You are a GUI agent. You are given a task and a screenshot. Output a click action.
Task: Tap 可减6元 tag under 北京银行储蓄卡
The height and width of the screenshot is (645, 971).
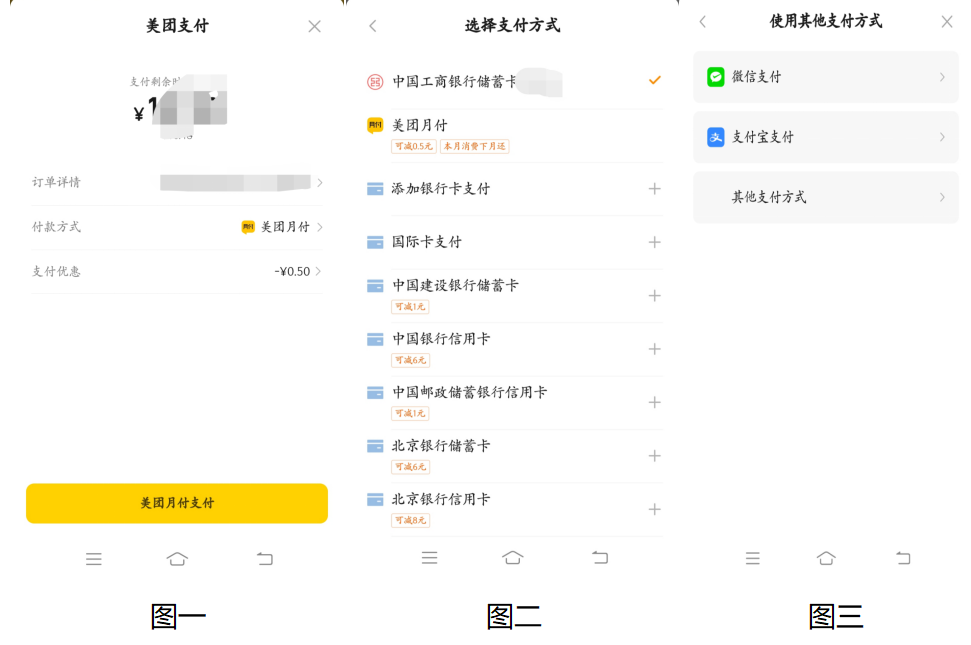click(411, 467)
